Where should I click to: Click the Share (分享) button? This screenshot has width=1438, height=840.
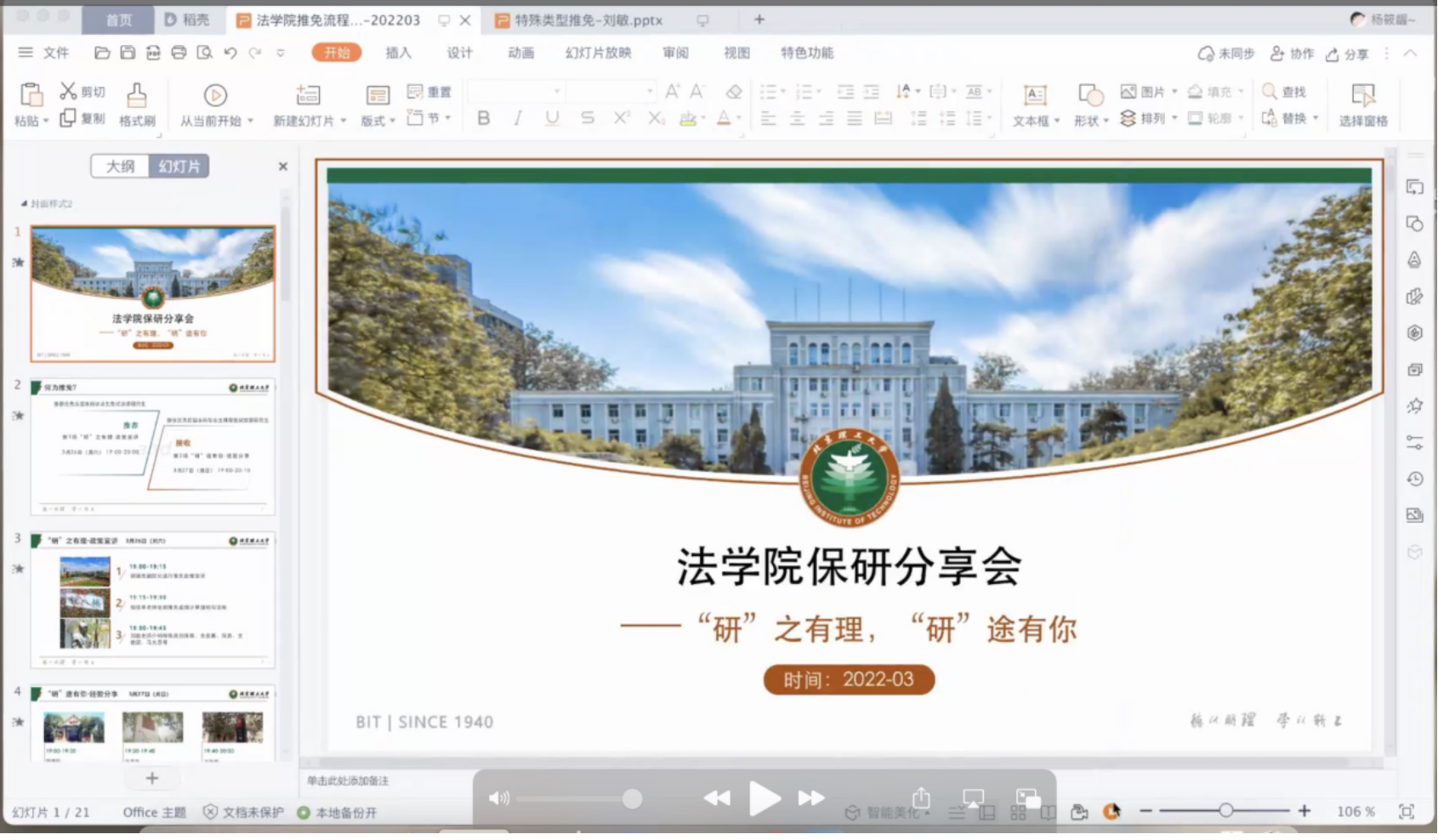click(1347, 54)
